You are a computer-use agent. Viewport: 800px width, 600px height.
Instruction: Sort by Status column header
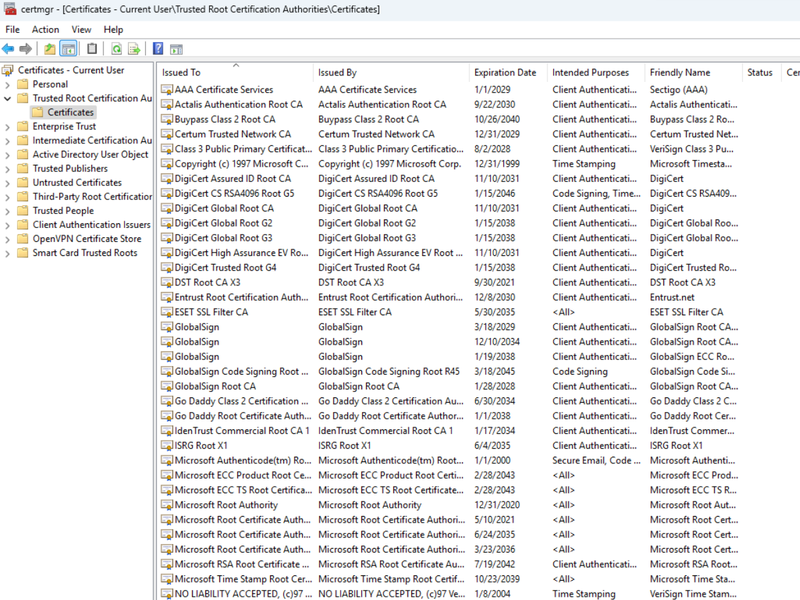(761, 72)
